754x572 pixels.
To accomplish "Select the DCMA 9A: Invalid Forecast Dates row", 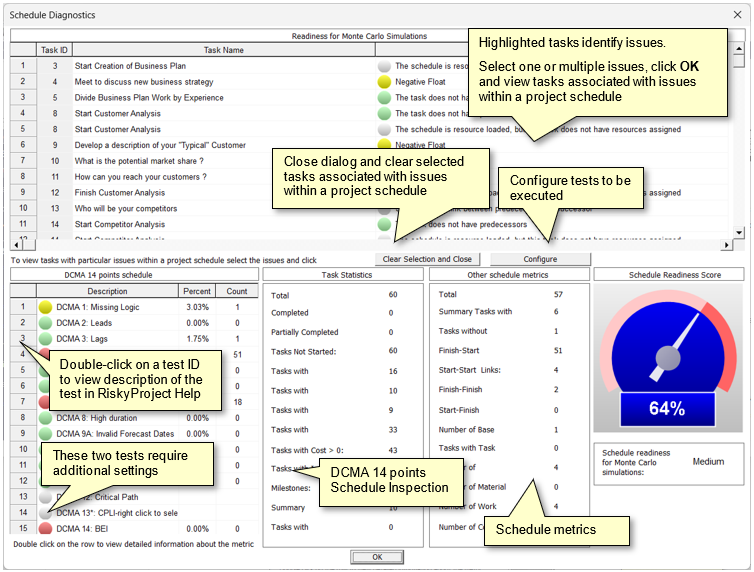I will (x=115, y=434).
